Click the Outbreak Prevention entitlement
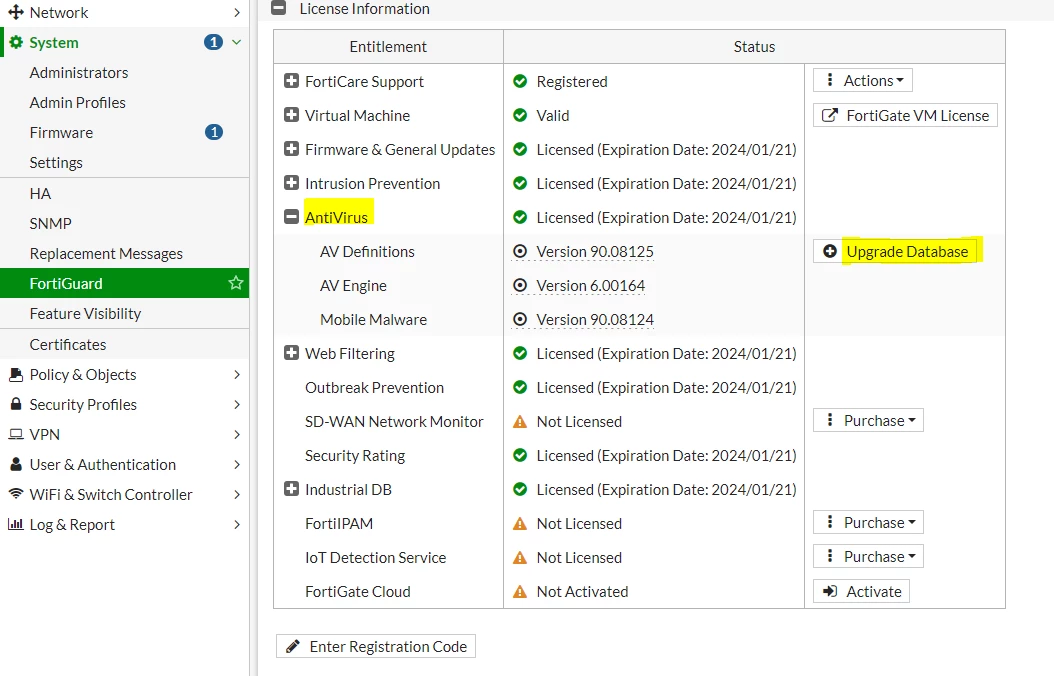The width and height of the screenshot is (1054, 676). point(374,388)
